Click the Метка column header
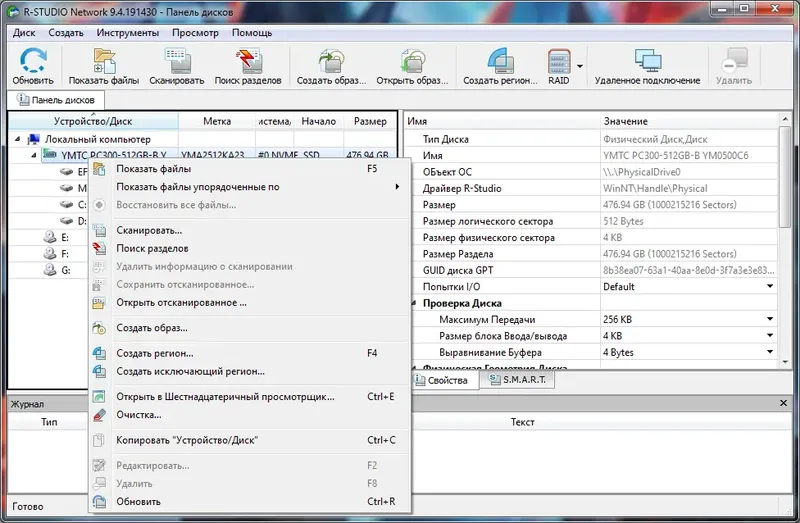The width and height of the screenshot is (800, 523). pos(217,121)
